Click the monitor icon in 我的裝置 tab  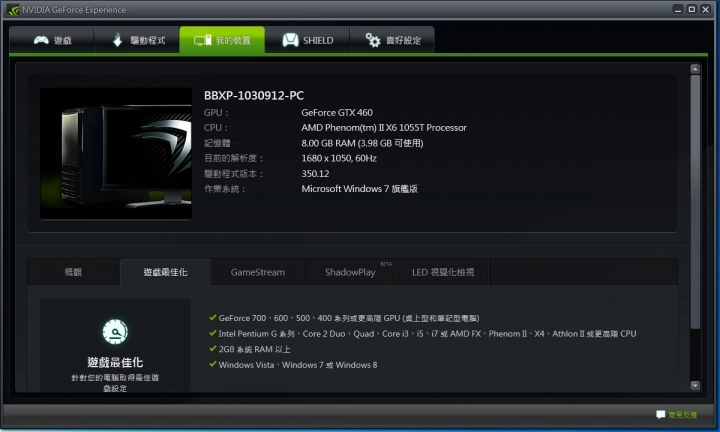click(x=202, y=40)
